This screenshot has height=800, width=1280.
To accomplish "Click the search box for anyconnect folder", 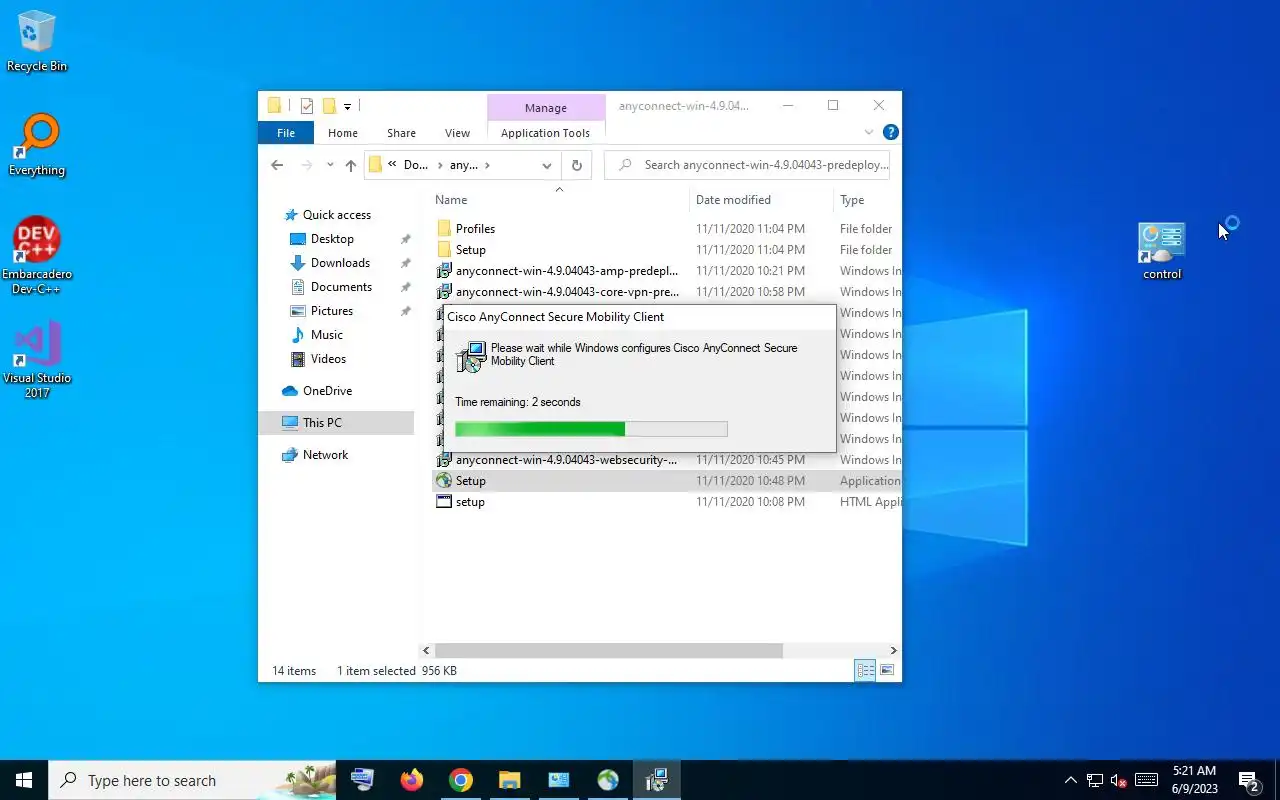I will click(x=747, y=165).
